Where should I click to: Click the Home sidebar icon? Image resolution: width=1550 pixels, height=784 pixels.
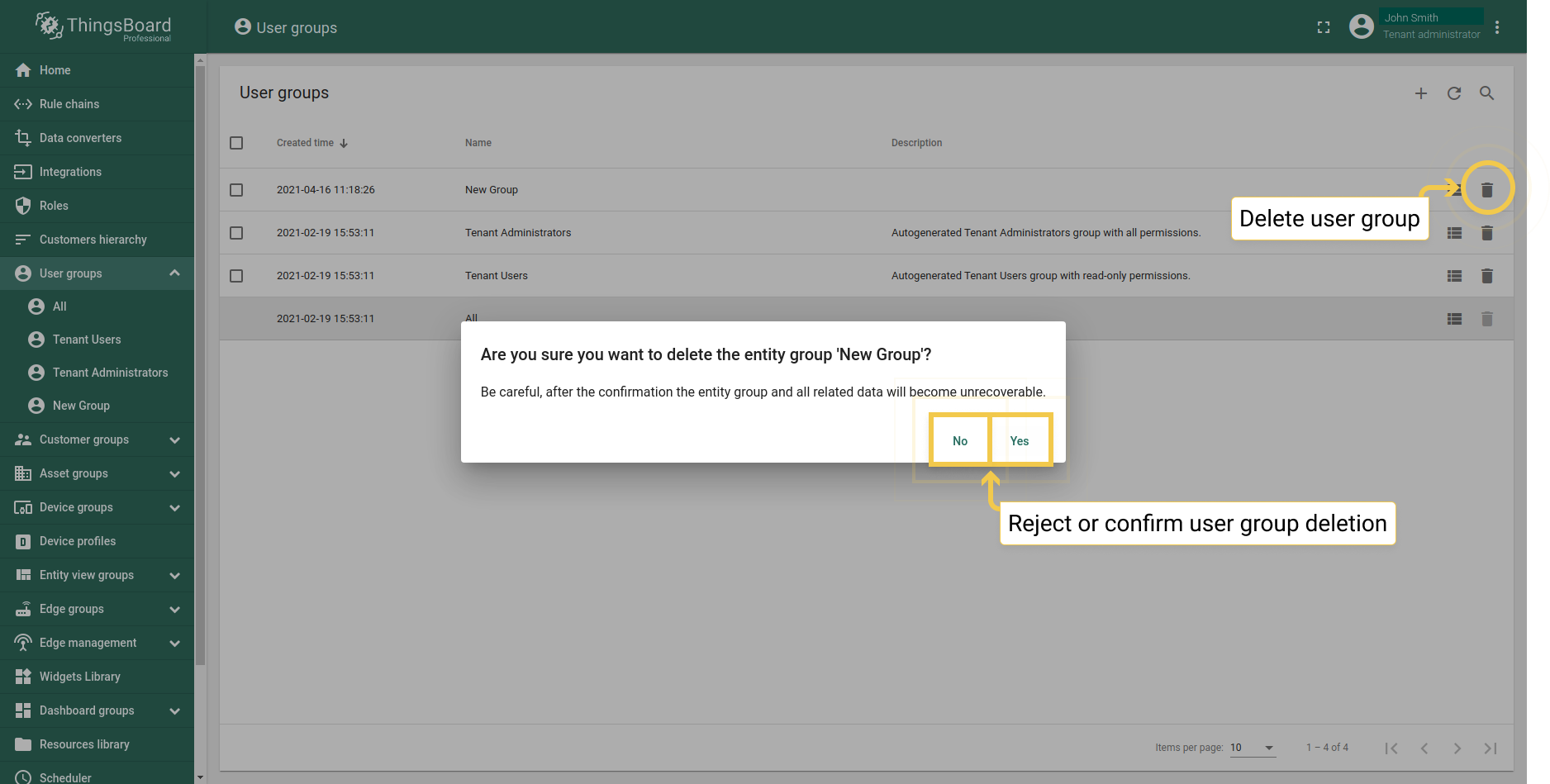tap(23, 70)
